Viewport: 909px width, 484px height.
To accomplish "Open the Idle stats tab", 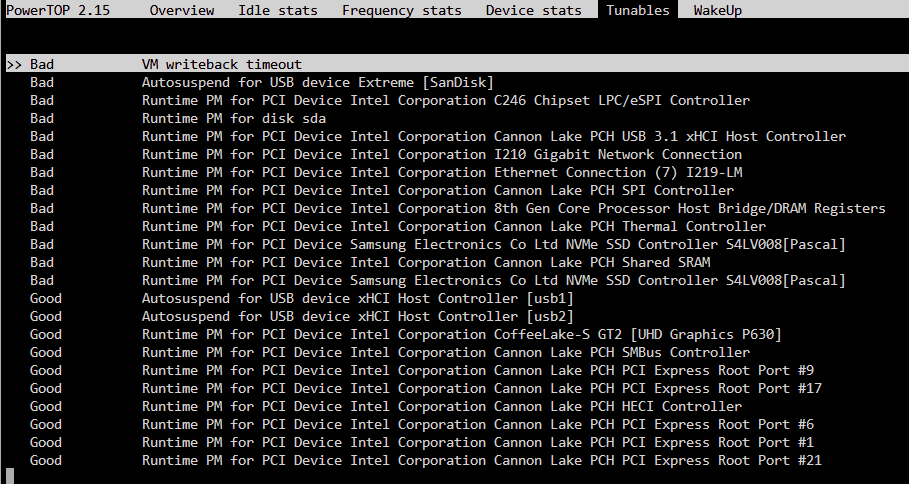I will click(x=277, y=10).
